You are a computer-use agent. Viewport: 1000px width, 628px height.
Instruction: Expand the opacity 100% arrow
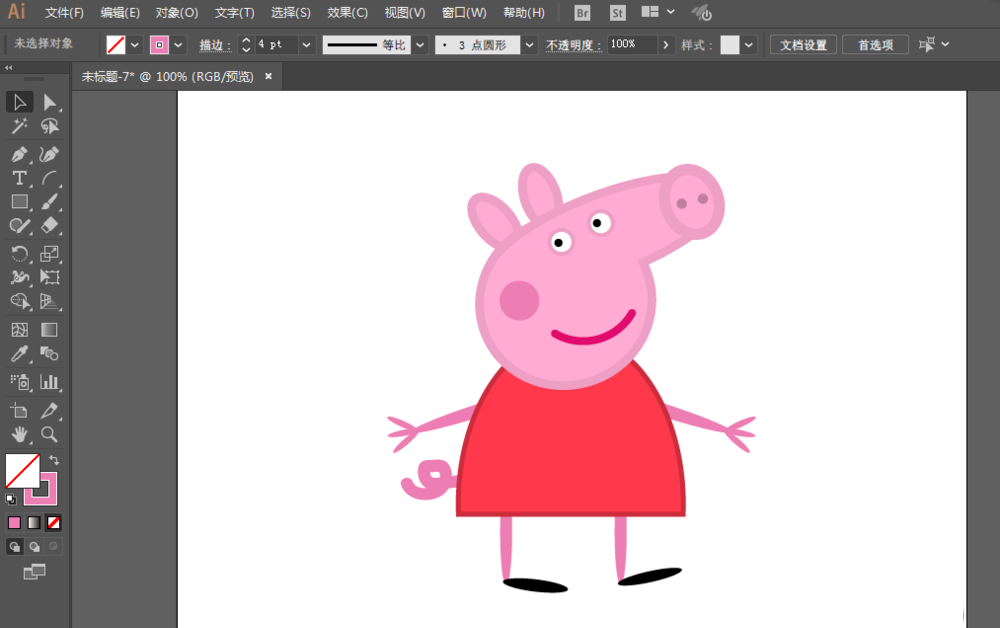666,45
